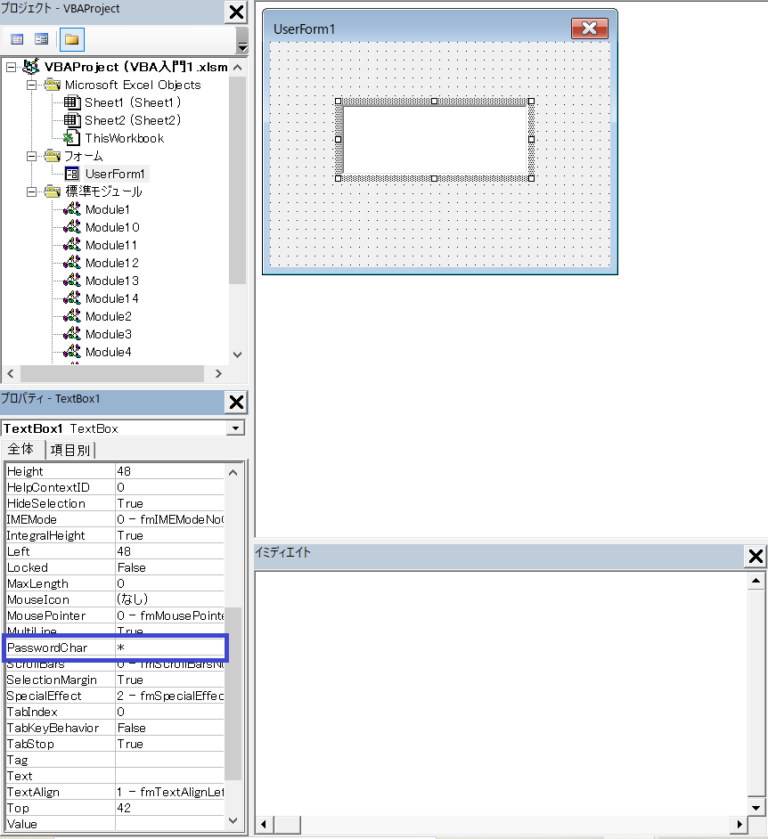Image resolution: width=768 pixels, height=839 pixels.
Task: Select the IMEMode property row
Action: [115, 519]
